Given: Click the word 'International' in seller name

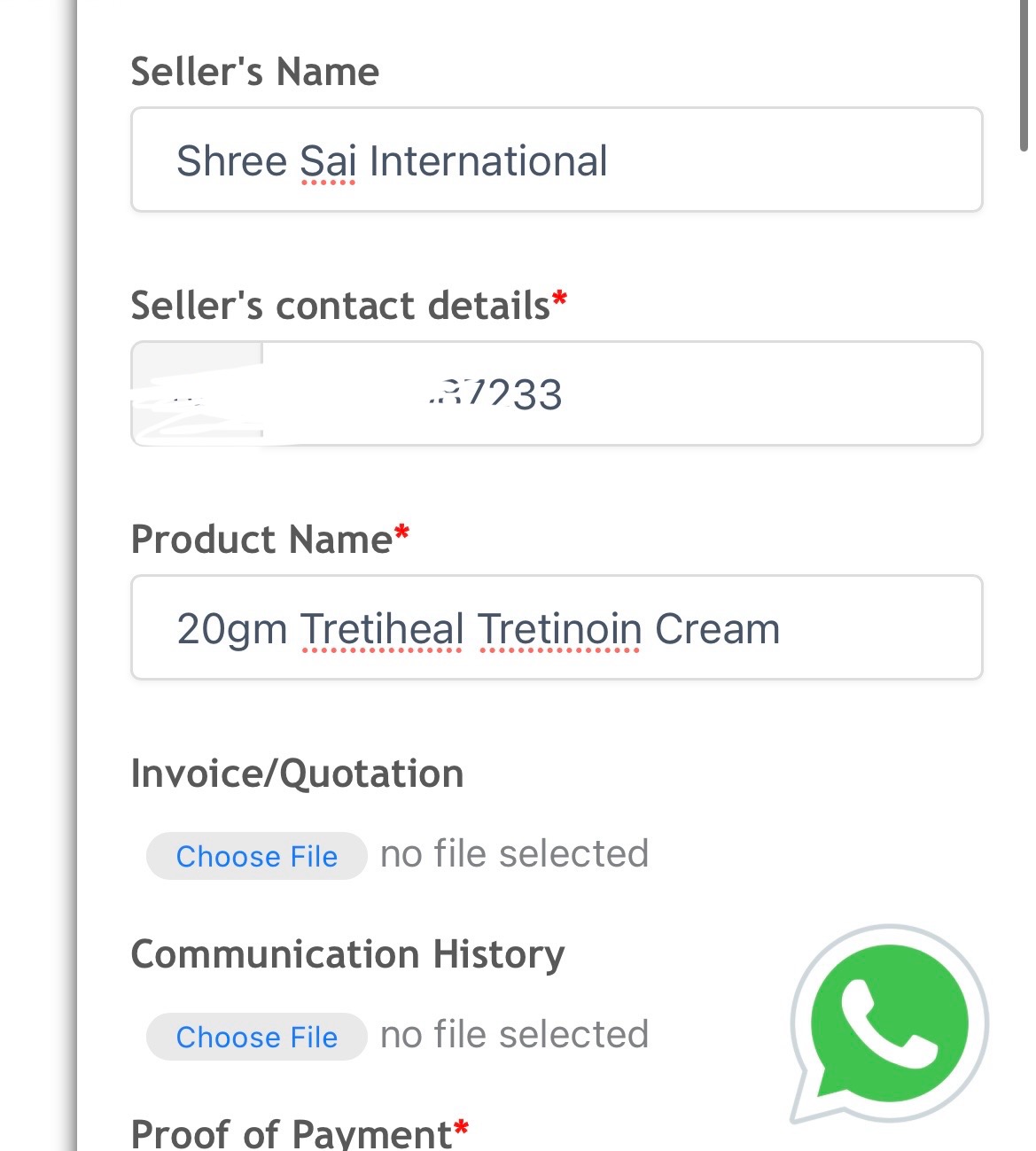Looking at the screenshot, I should [488, 161].
